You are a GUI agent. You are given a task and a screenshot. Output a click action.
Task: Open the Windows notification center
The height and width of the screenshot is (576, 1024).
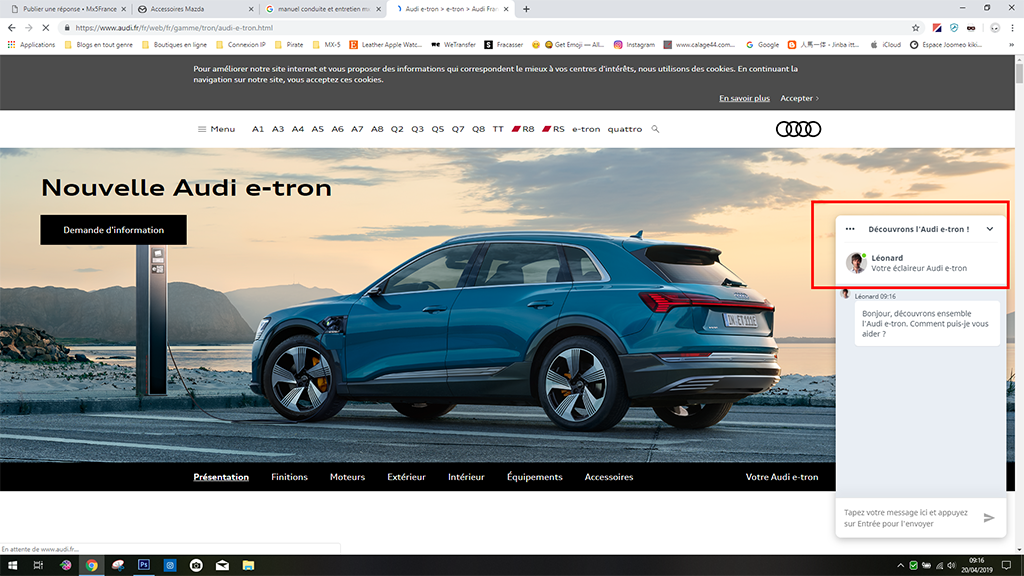tap(1006, 566)
